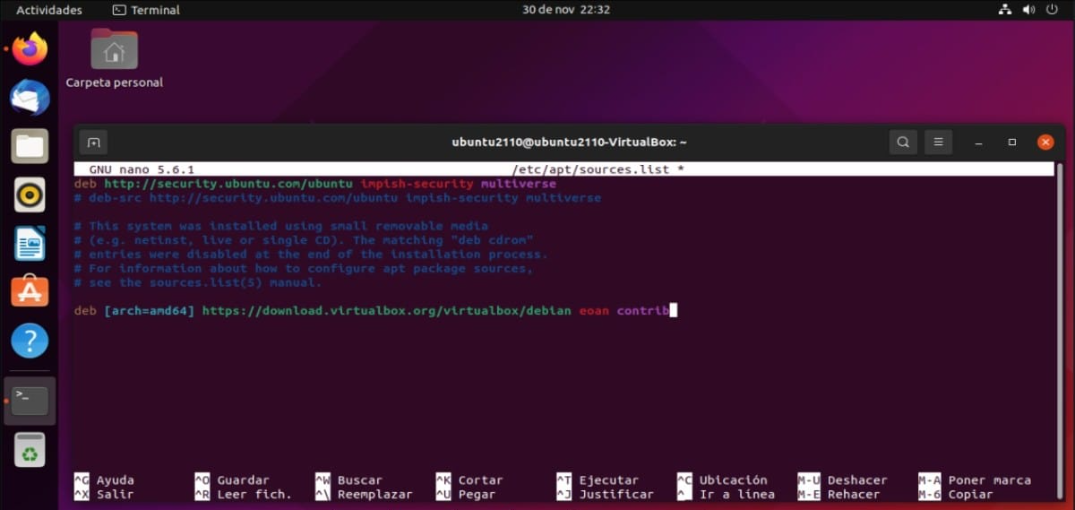
Task: Click the 'This system was installed' comment
Action: click(281, 226)
